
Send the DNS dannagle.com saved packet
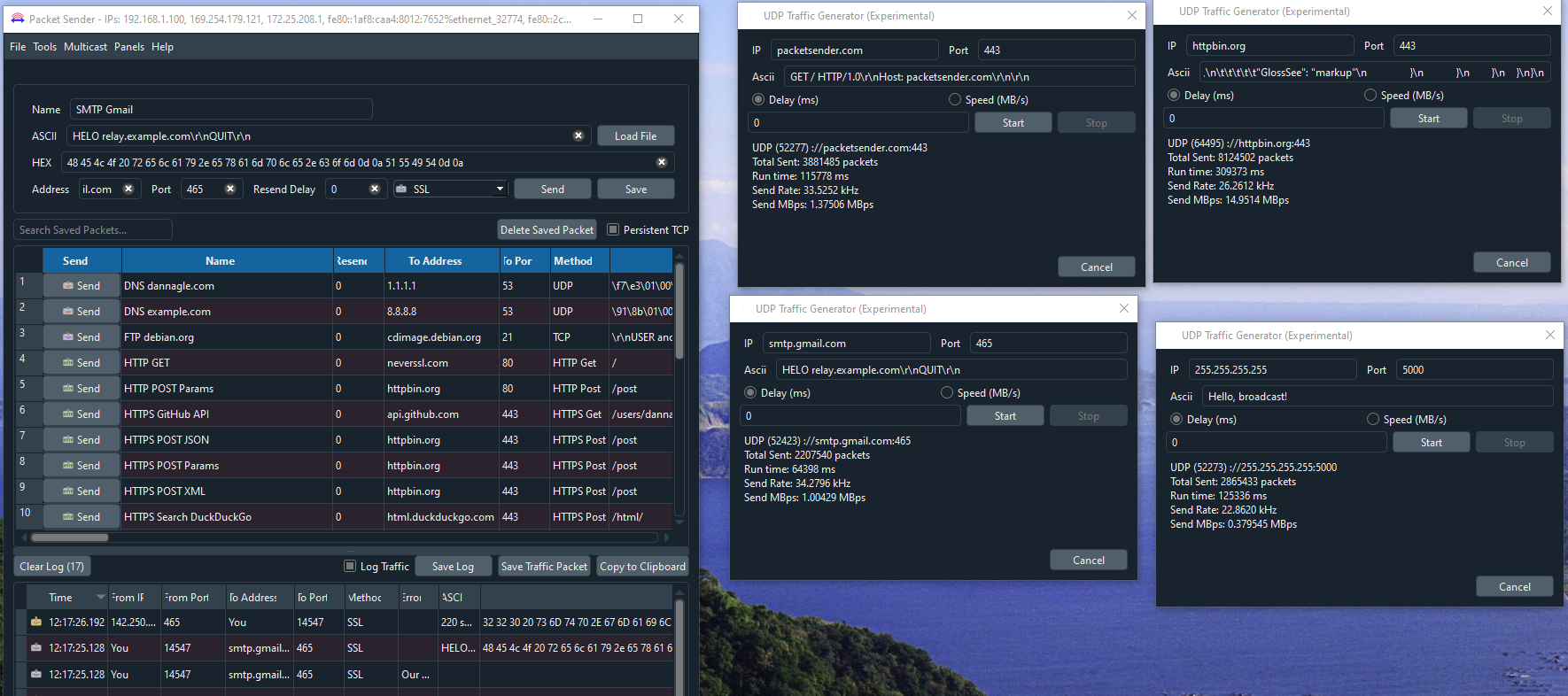click(x=82, y=286)
